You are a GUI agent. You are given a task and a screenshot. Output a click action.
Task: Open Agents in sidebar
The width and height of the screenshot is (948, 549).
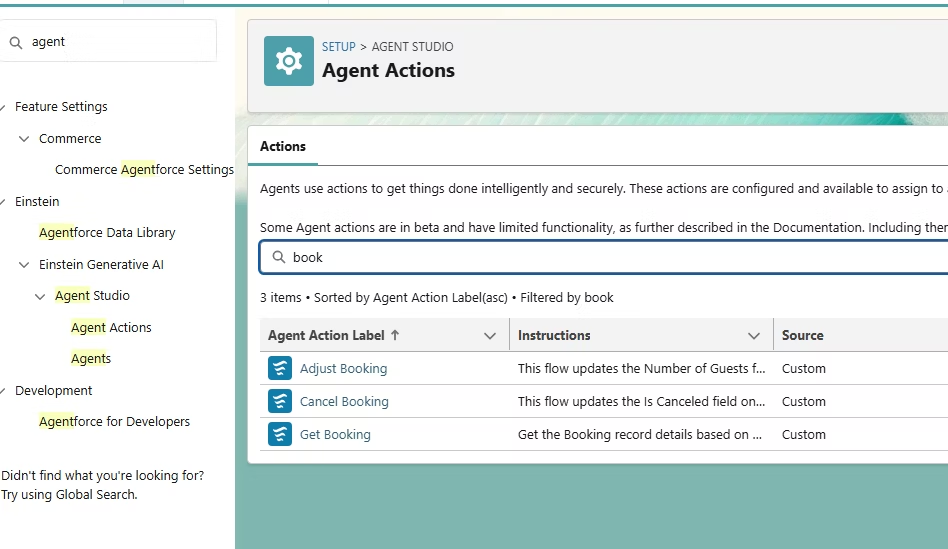pyautogui.click(x=91, y=359)
